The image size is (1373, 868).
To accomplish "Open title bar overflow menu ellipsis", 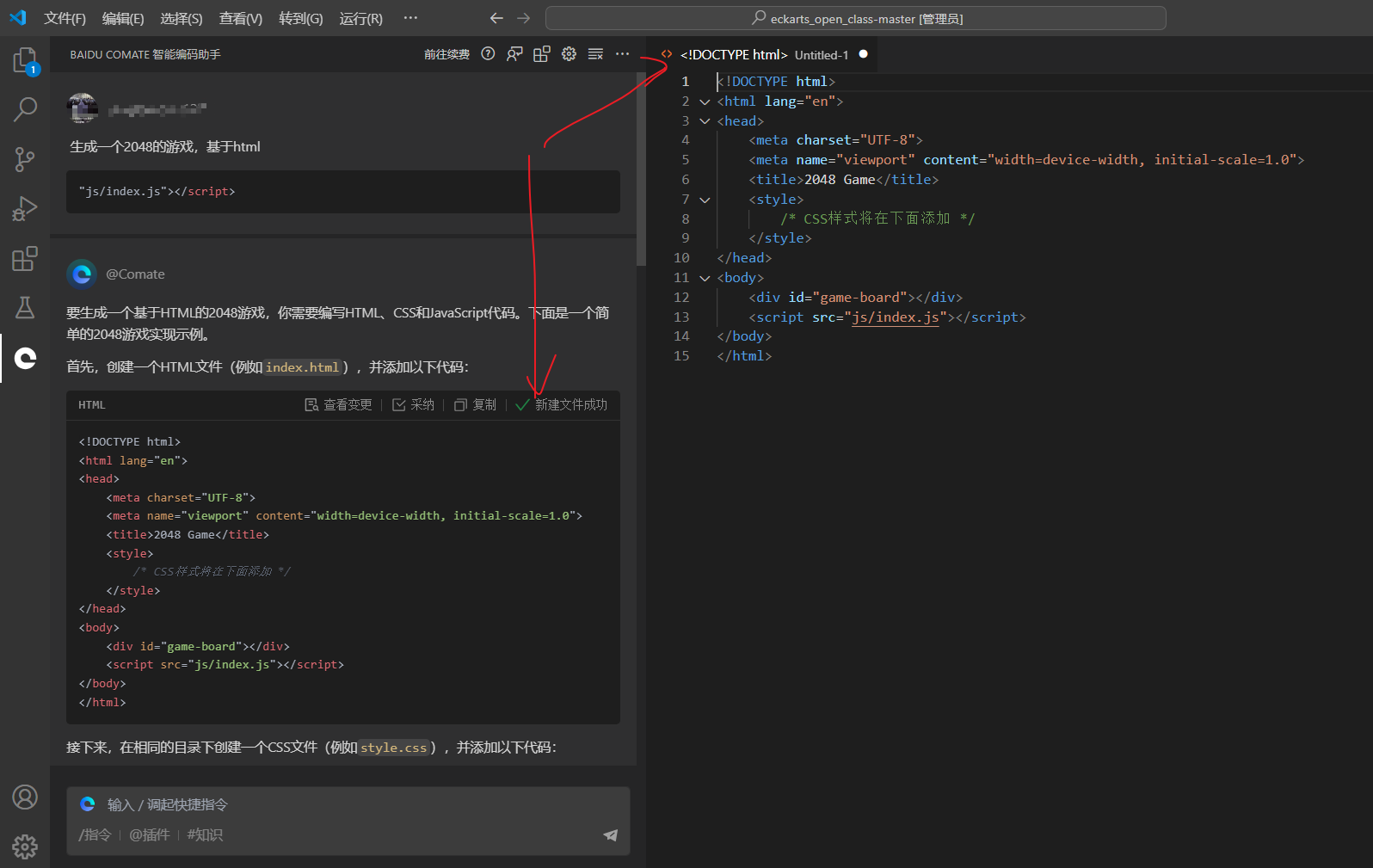I will click(410, 18).
